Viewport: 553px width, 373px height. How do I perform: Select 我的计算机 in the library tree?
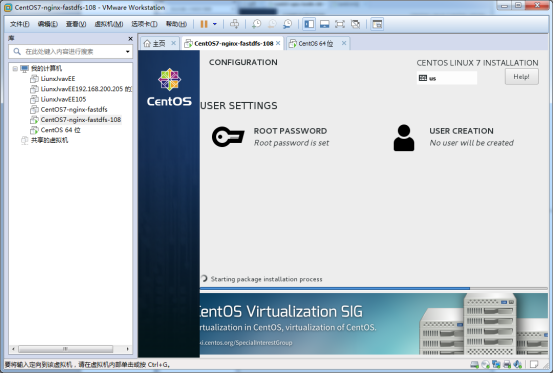[46, 68]
